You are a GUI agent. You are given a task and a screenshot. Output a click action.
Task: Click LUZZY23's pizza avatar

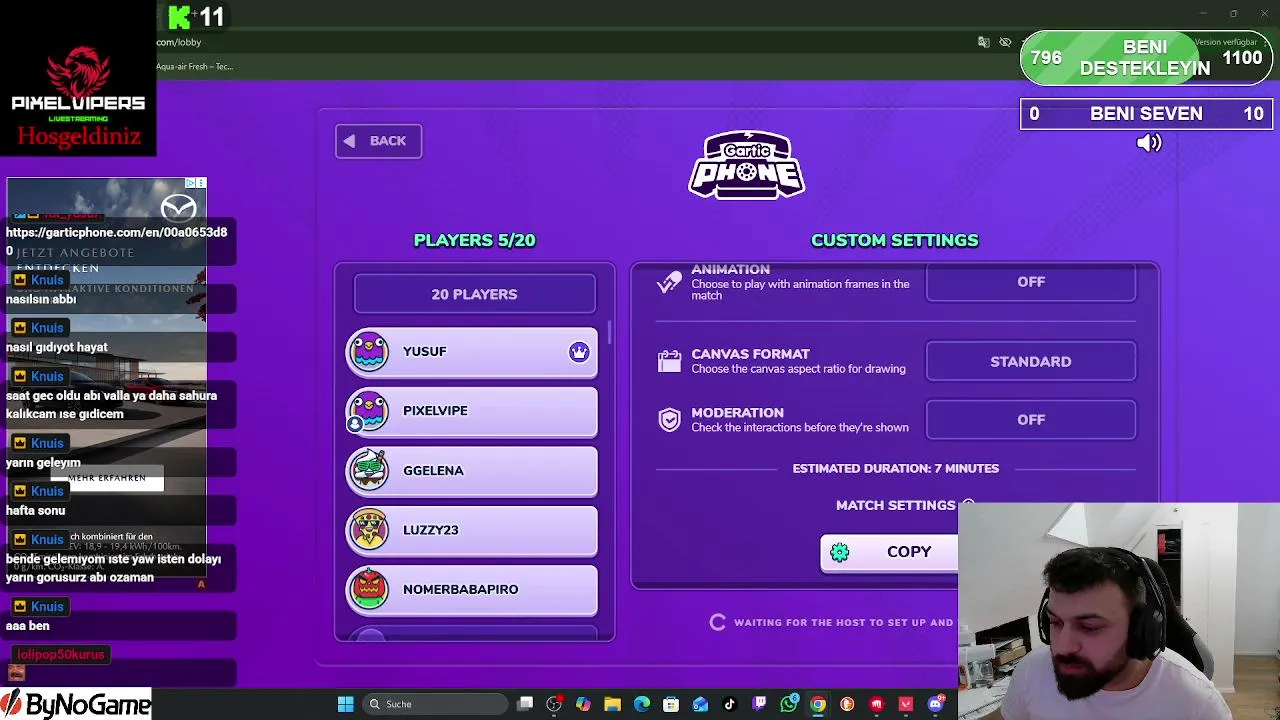point(370,530)
